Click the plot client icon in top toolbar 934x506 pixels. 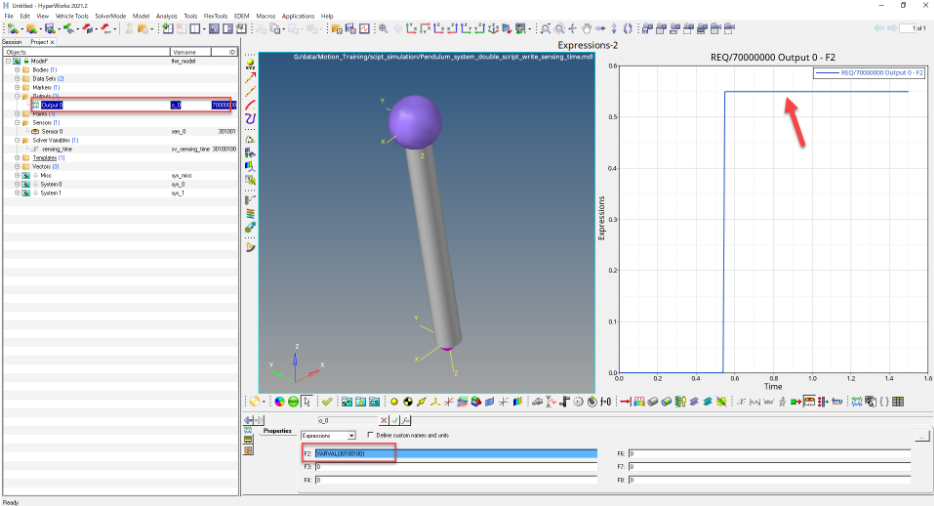point(364,29)
